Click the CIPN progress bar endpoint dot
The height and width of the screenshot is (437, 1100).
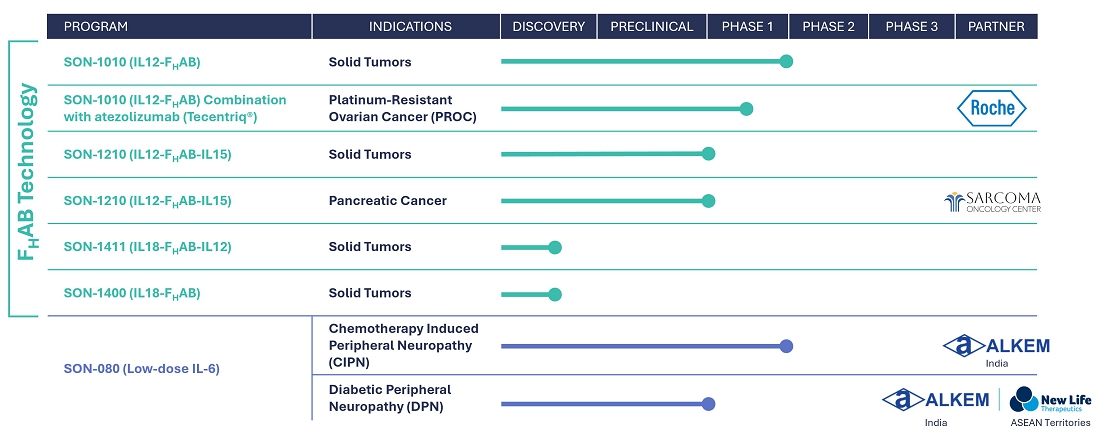click(786, 346)
